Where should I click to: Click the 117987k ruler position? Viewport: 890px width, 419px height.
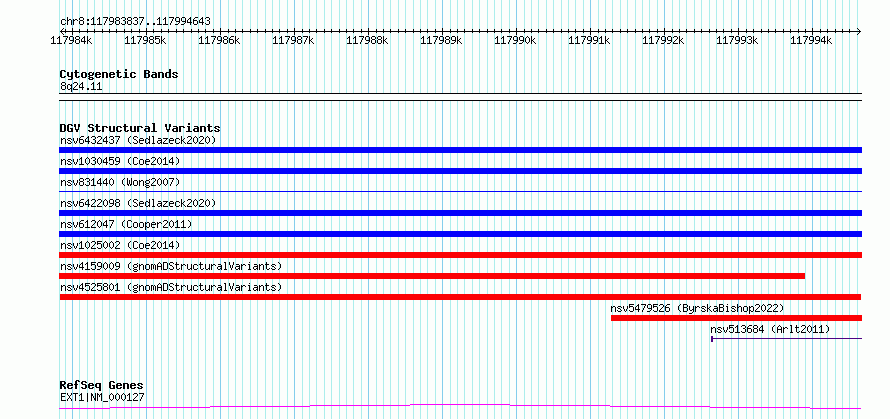(x=293, y=40)
